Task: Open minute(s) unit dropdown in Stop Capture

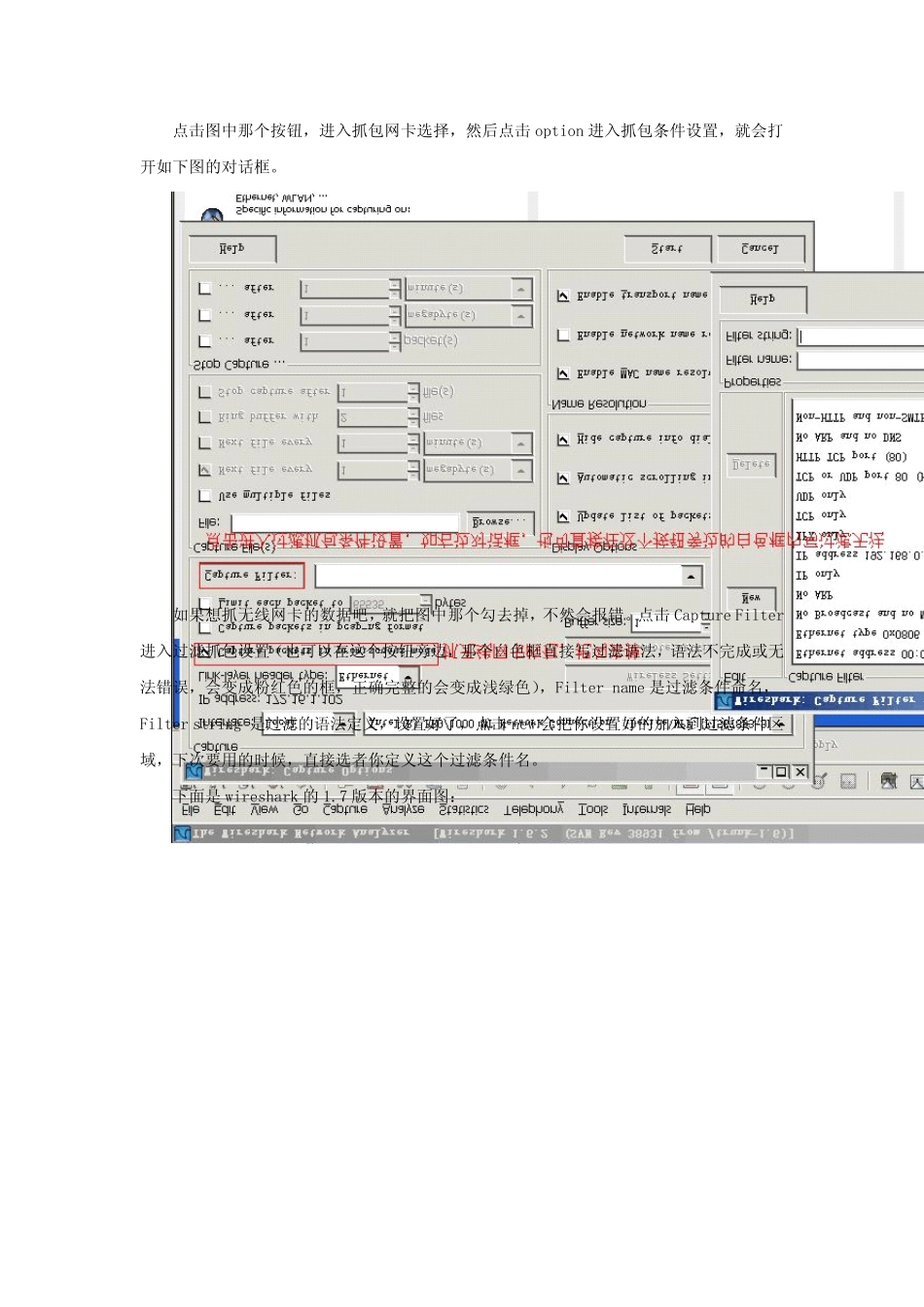Action: coord(521,289)
